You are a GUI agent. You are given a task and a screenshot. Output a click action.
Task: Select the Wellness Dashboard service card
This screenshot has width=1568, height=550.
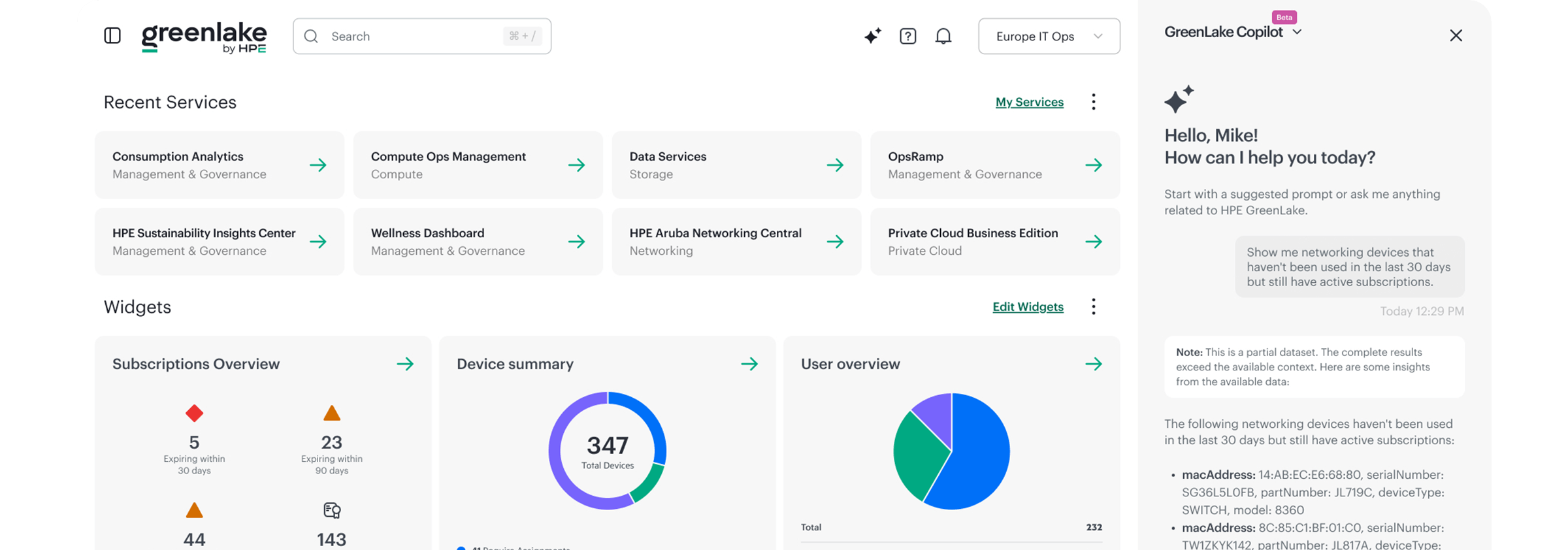tap(478, 242)
